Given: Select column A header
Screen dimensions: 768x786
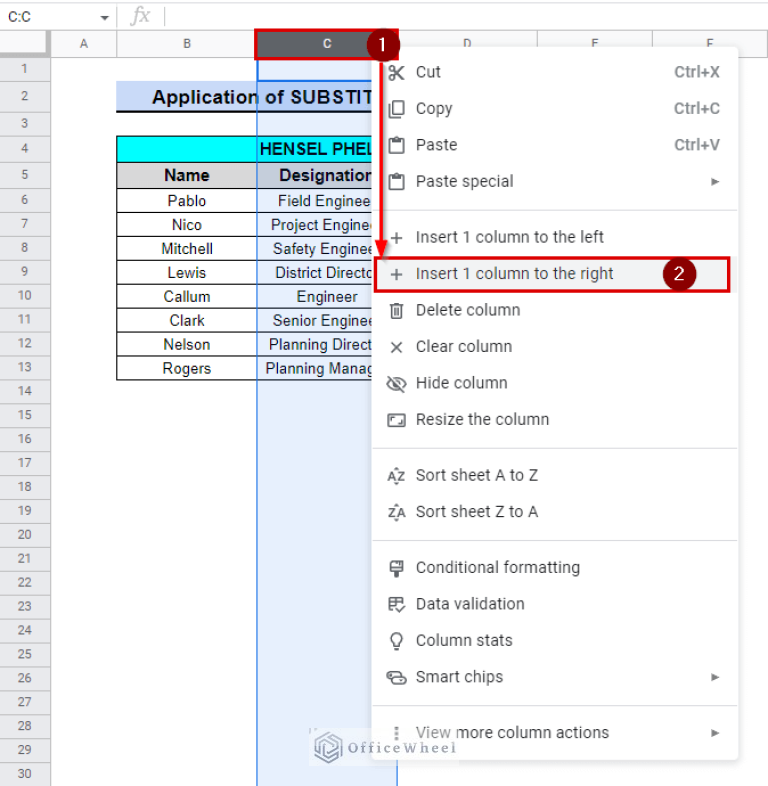Looking at the screenshot, I should point(84,44).
